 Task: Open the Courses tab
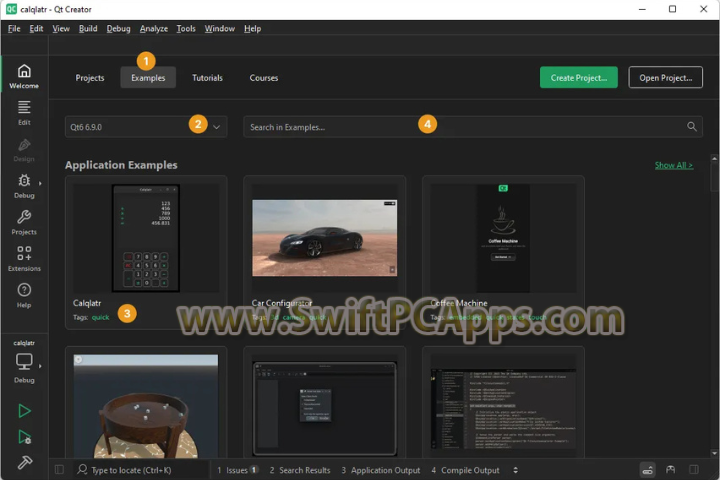(x=264, y=78)
